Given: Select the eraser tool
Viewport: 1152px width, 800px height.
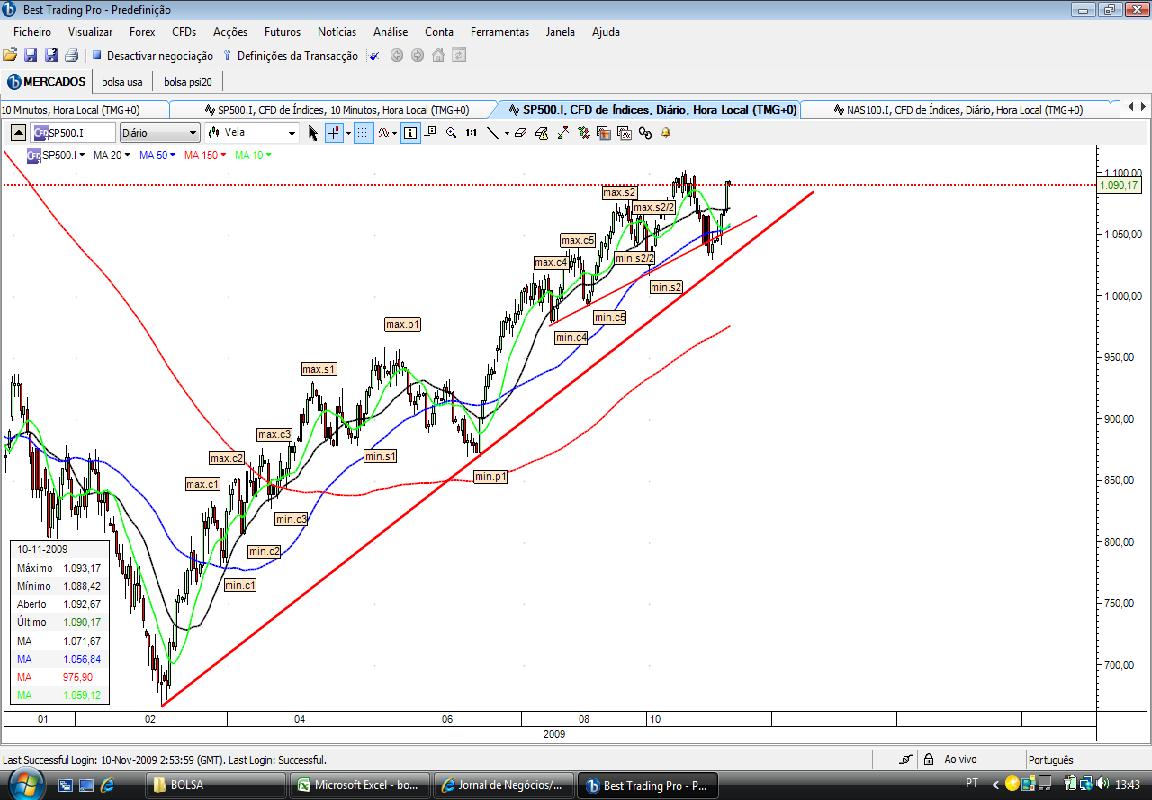Looking at the screenshot, I should [521, 133].
